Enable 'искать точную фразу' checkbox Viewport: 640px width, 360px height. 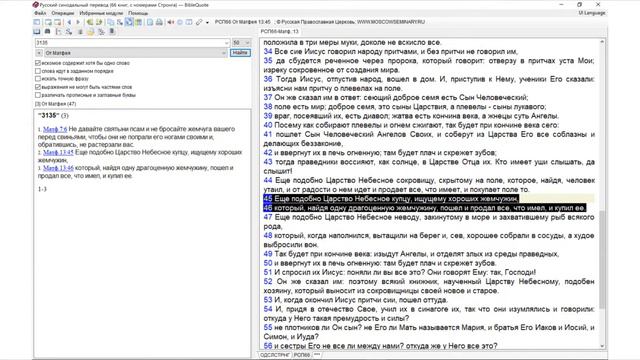tap(38, 79)
